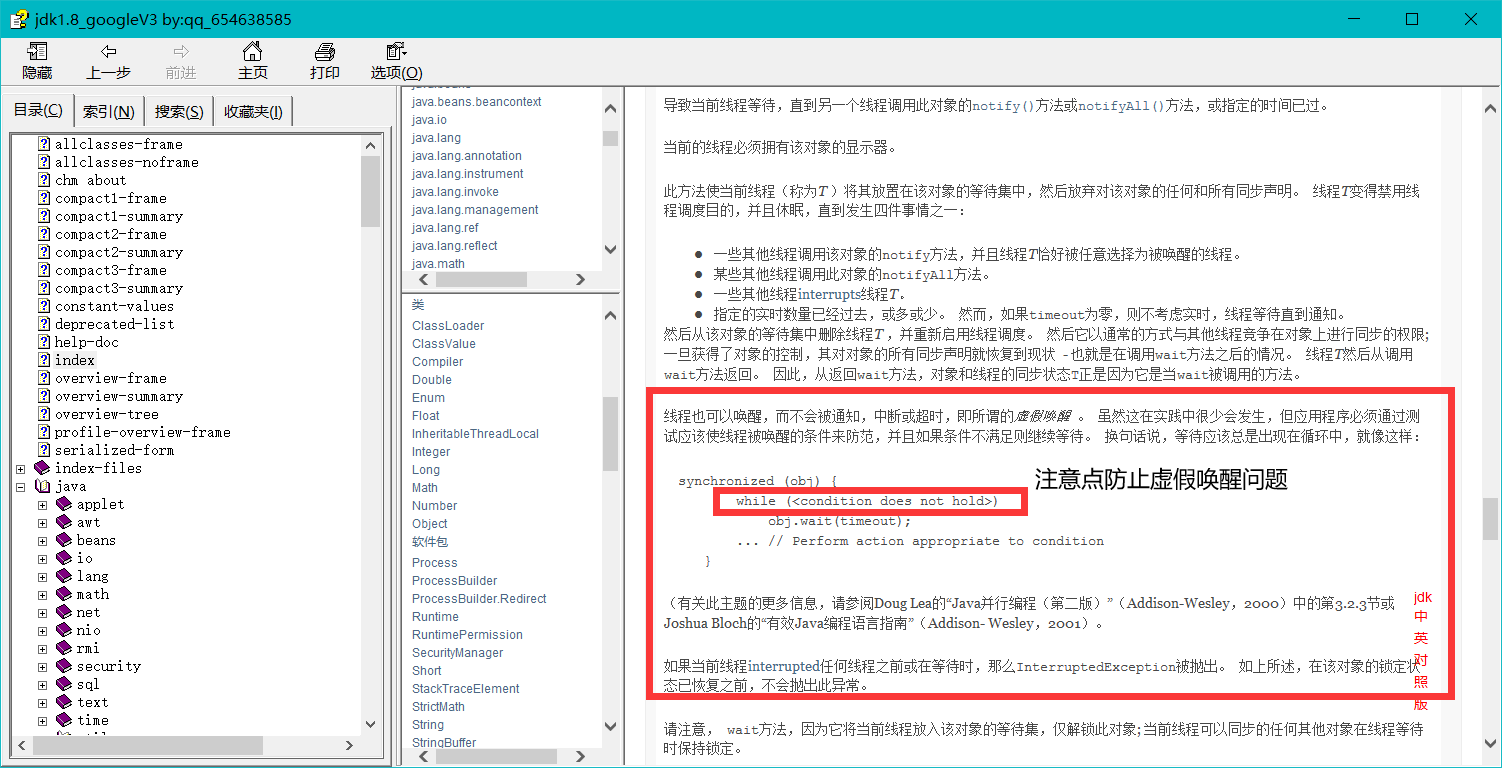Click the chm about topic icon
Viewport: 1502px width, 768px height.
(44, 180)
